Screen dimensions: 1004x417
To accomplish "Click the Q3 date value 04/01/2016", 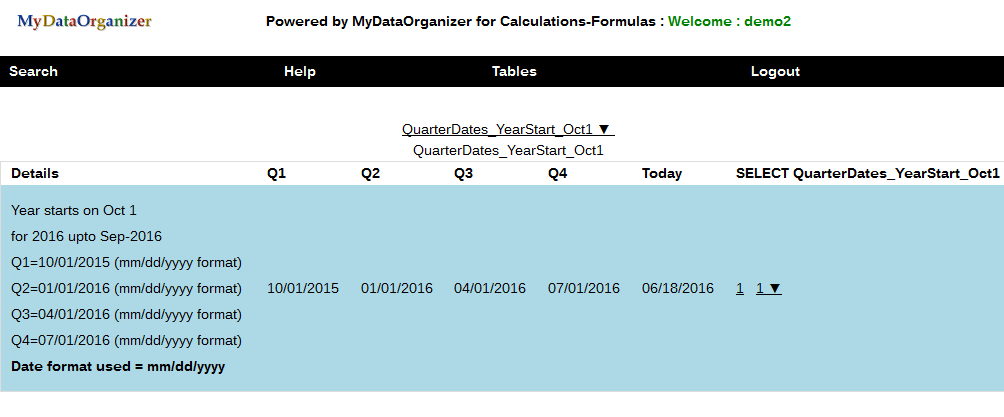I will pyautogui.click(x=490, y=288).
